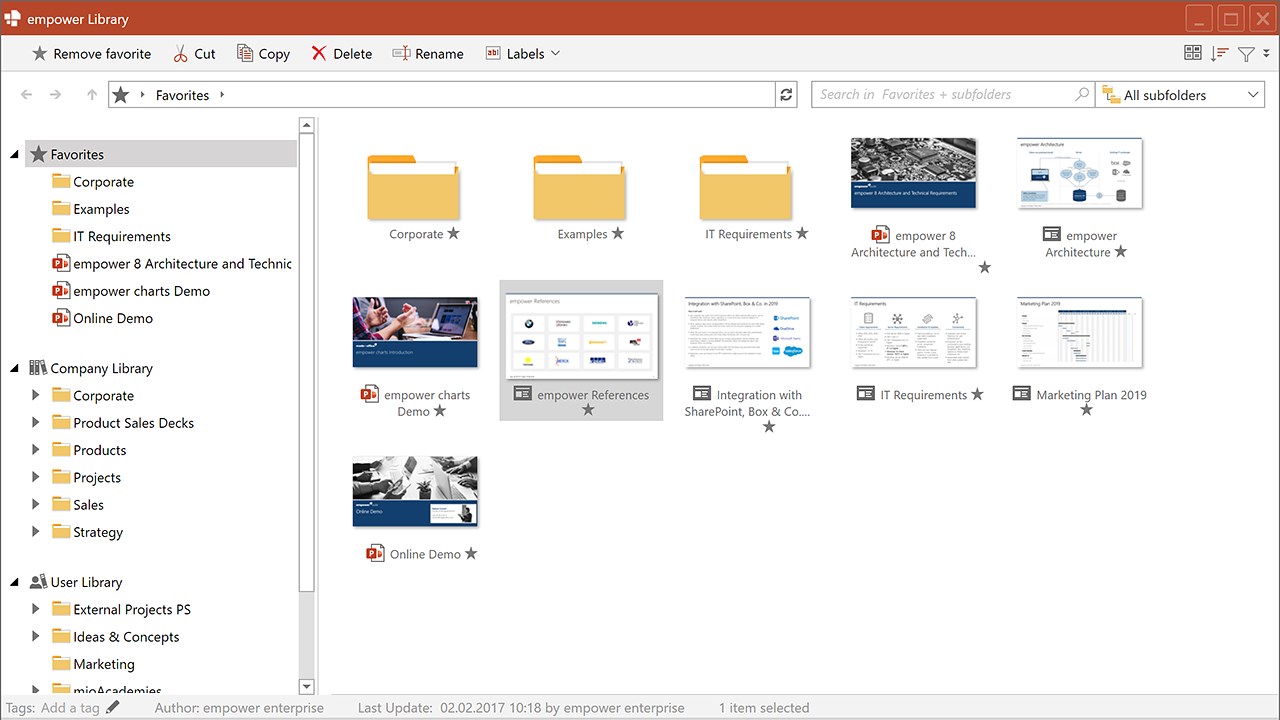The image size is (1280, 720).
Task: Toggle favorite star on Examples folder
Action: coord(618,234)
